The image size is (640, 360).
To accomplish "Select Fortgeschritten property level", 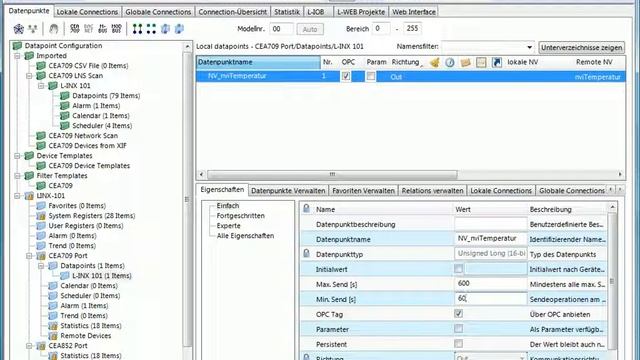I will point(240,216).
